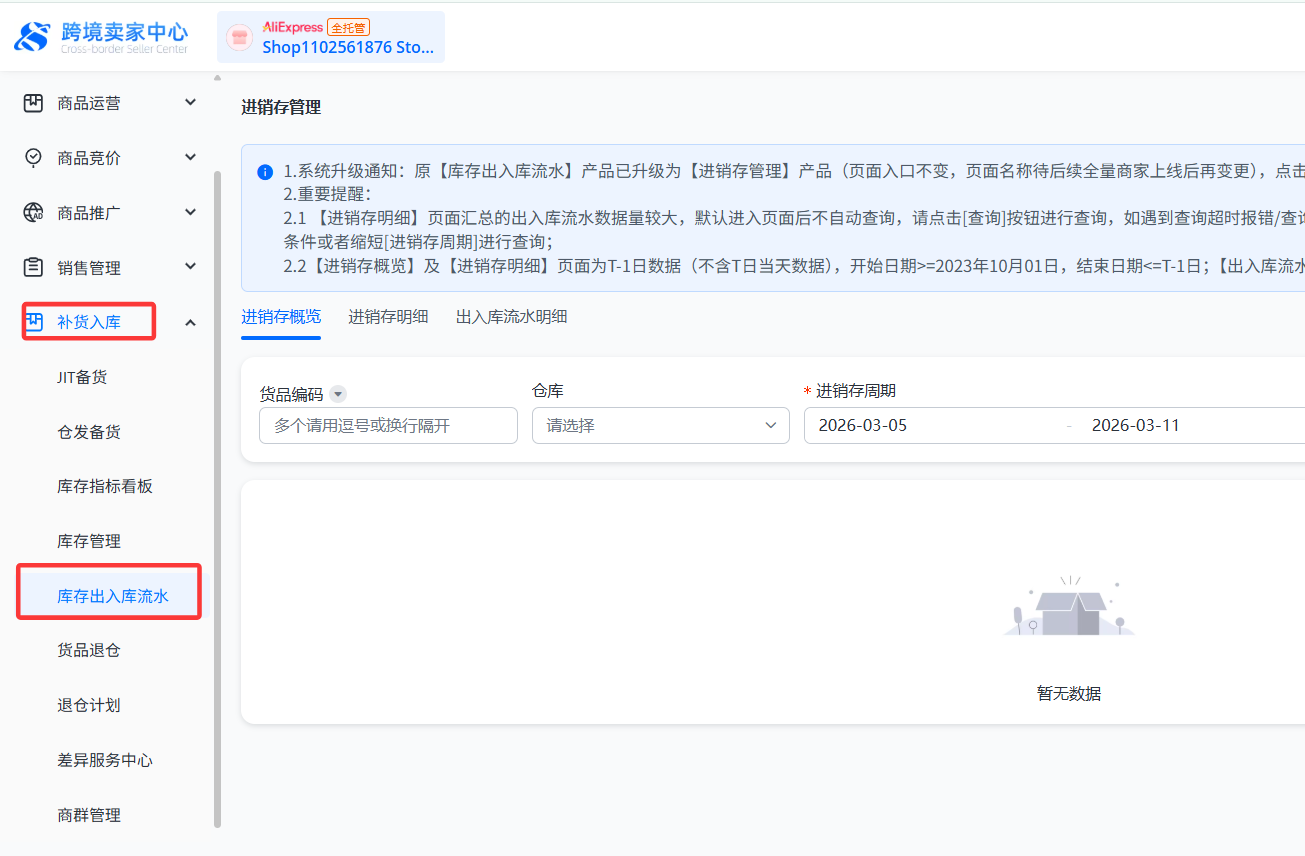Open the 货品编码 field type dropdown arrow

[x=338, y=395]
